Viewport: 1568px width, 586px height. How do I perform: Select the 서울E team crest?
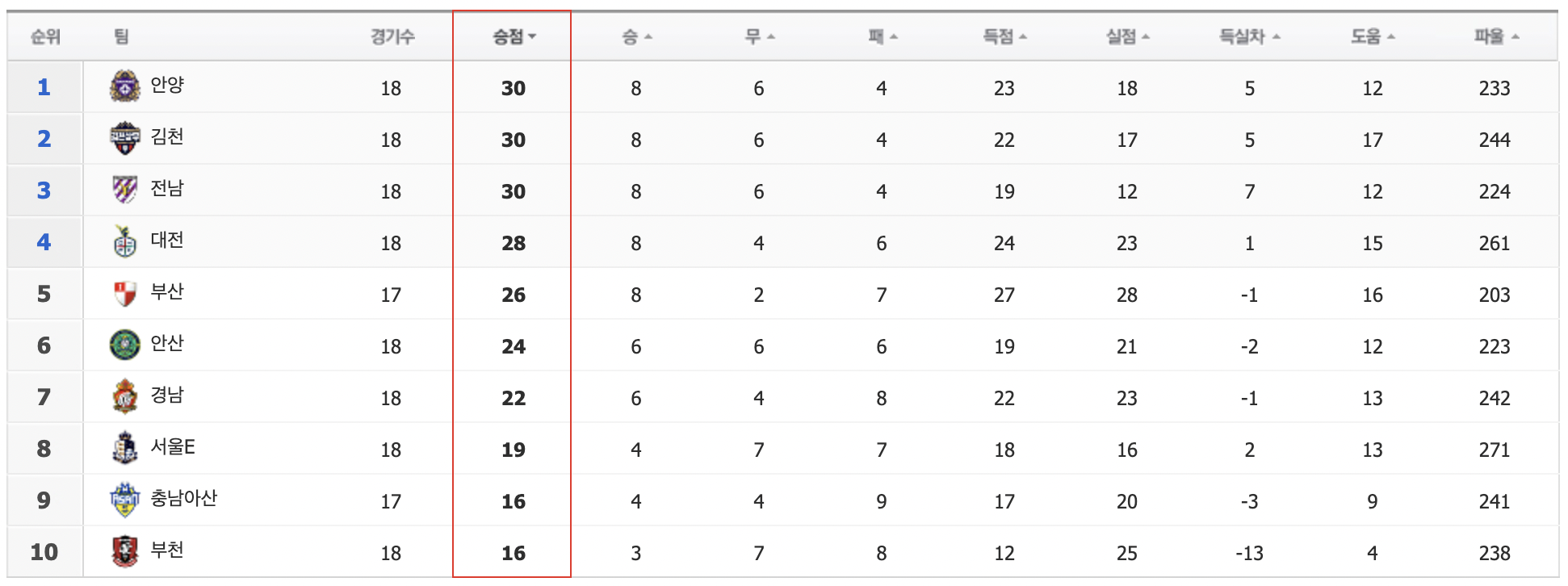pos(125,448)
